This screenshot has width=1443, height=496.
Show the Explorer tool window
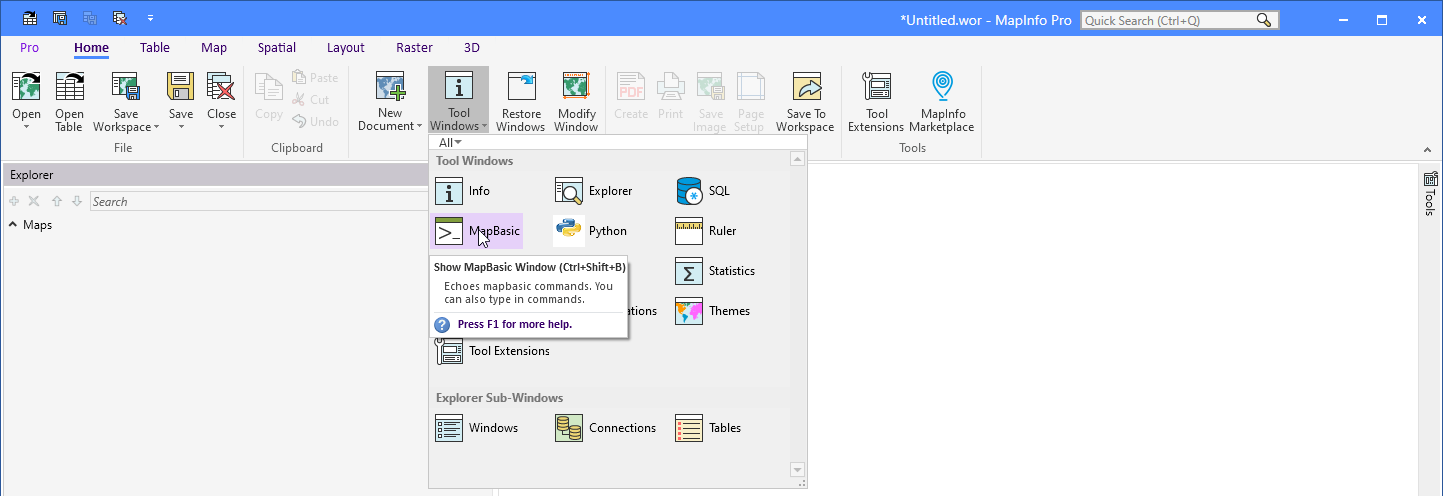click(x=594, y=191)
